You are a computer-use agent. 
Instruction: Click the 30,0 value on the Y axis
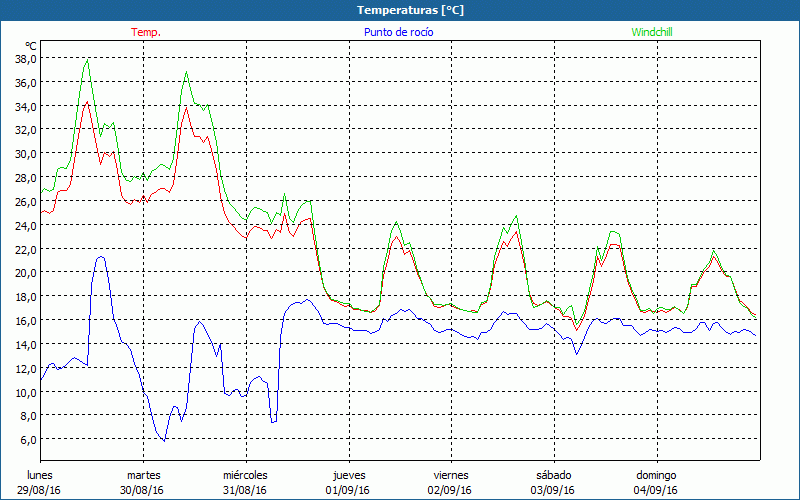coord(26,153)
